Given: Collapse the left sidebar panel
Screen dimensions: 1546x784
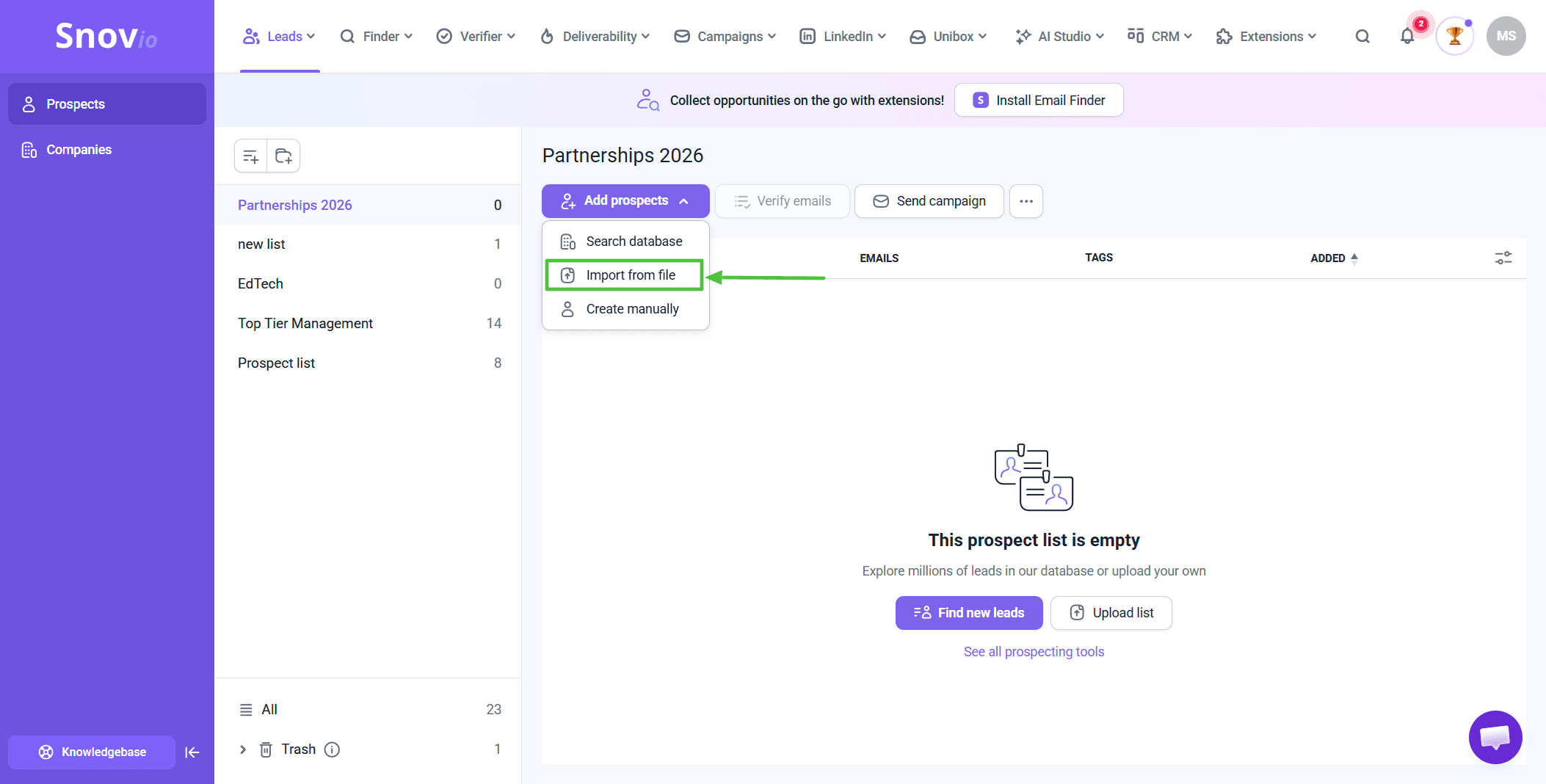Looking at the screenshot, I should click(192, 752).
